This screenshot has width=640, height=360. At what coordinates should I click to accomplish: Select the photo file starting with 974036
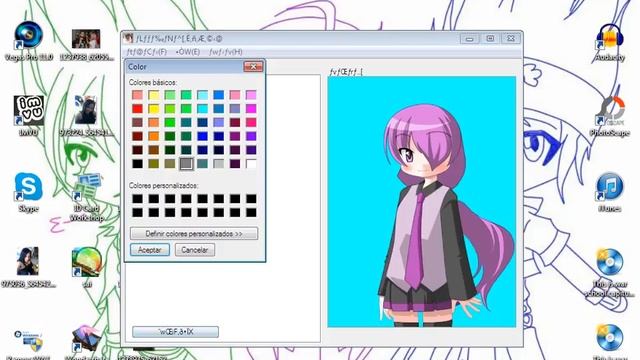[x=28, y=267]
